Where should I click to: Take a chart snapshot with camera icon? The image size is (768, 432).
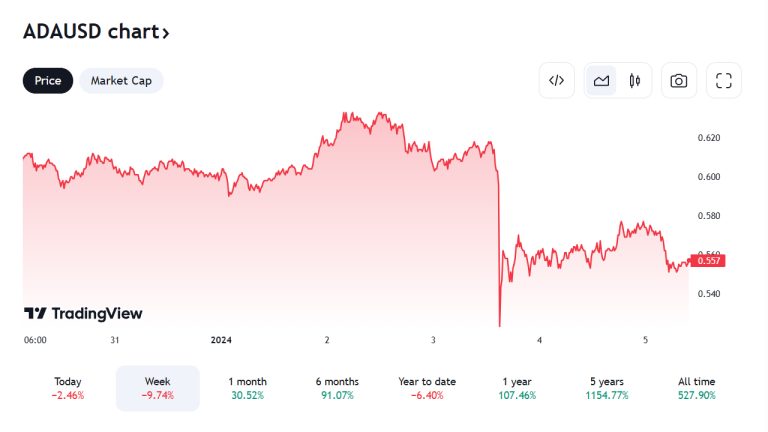(679, 81)
